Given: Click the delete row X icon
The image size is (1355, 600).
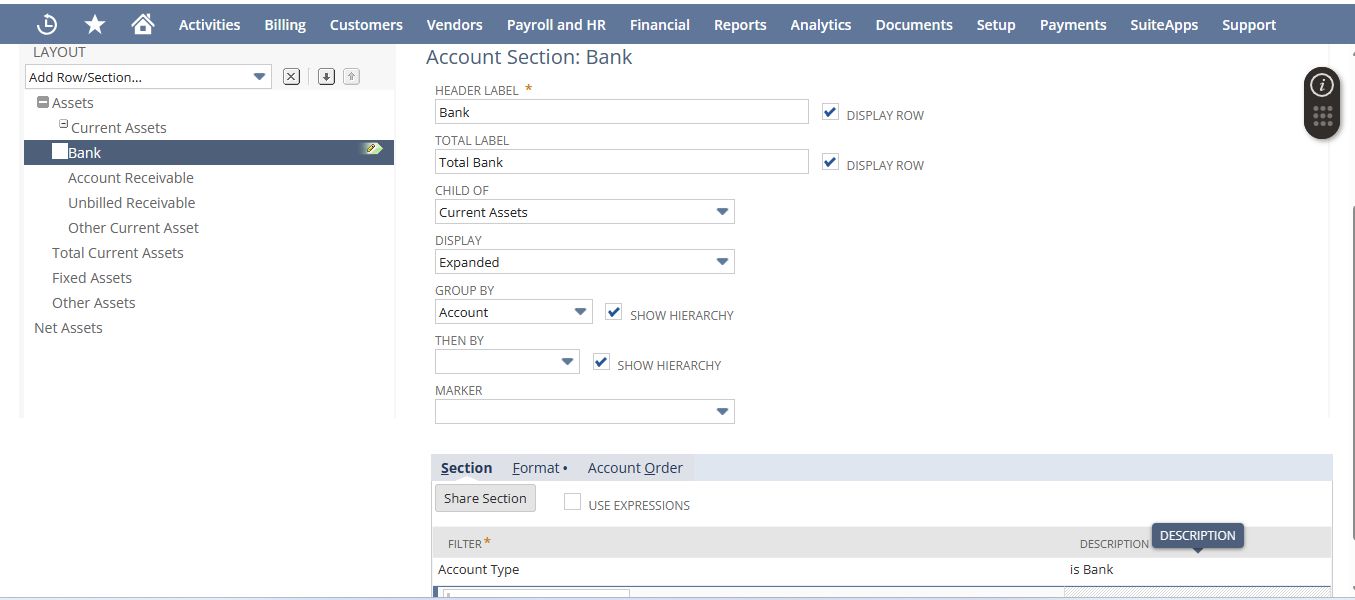Looking at the screenshot, I should point(291,77).
